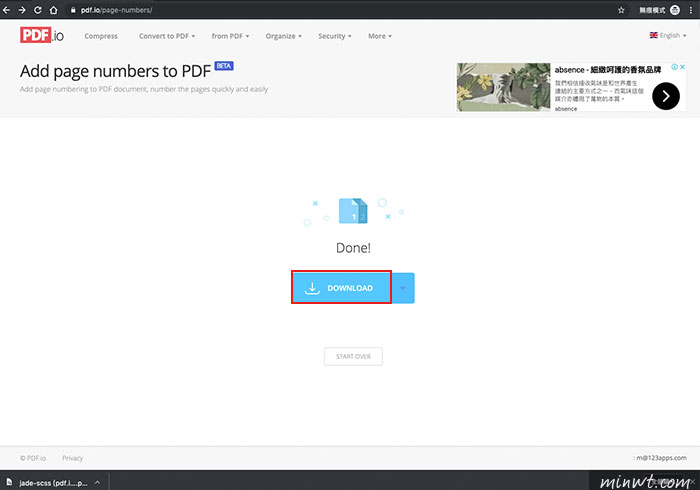Open English language selector
The width and height of the screenshot is (700, 490).
668,35
